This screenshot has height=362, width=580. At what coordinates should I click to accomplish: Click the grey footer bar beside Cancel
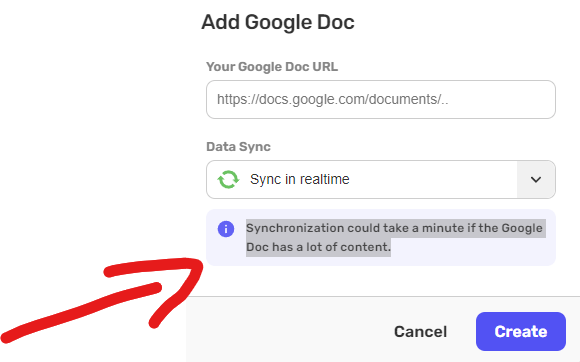click(x=289, y=329)
